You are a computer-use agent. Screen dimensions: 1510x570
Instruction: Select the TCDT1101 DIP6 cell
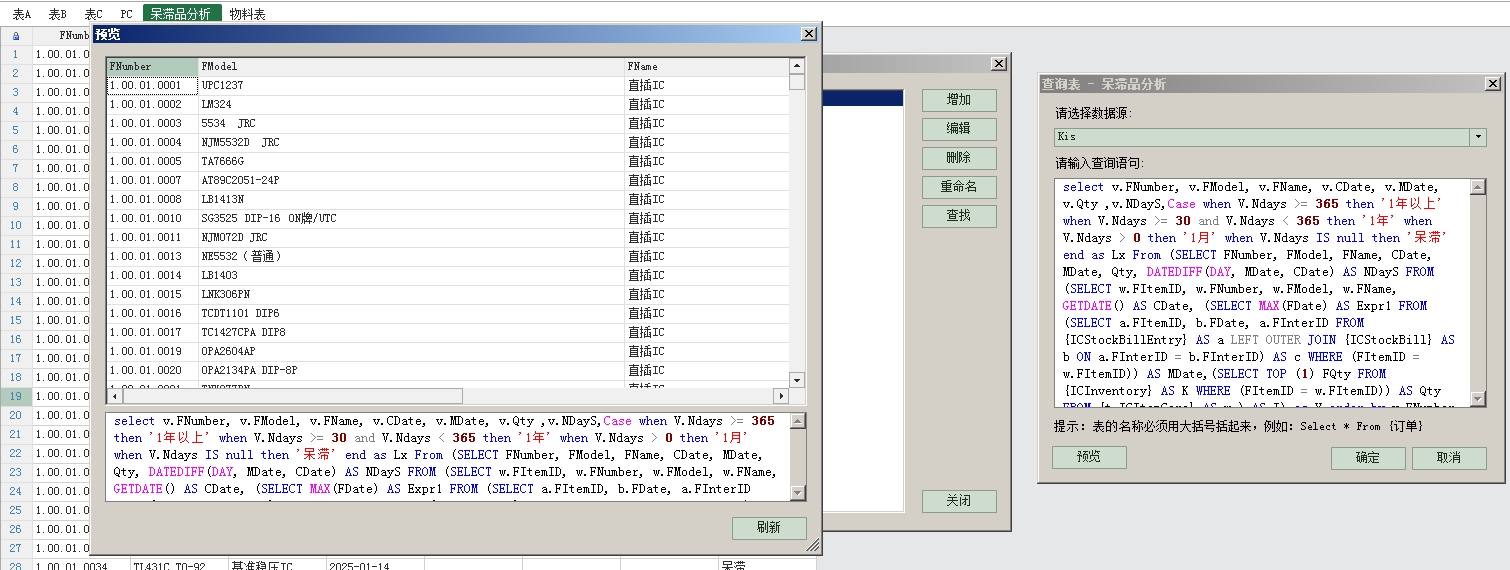[x=412, y=314]
